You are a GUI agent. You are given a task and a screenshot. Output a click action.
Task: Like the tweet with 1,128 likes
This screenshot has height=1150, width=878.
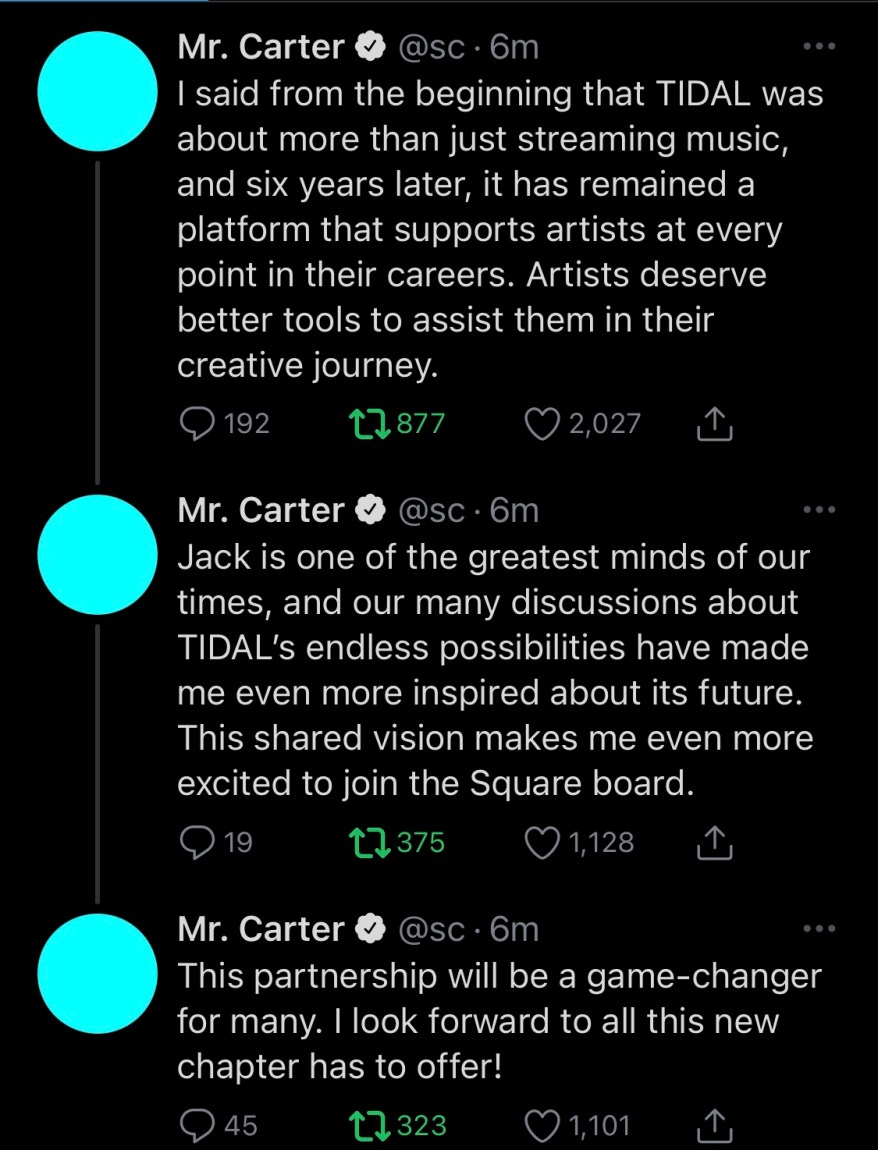[543, 842]
